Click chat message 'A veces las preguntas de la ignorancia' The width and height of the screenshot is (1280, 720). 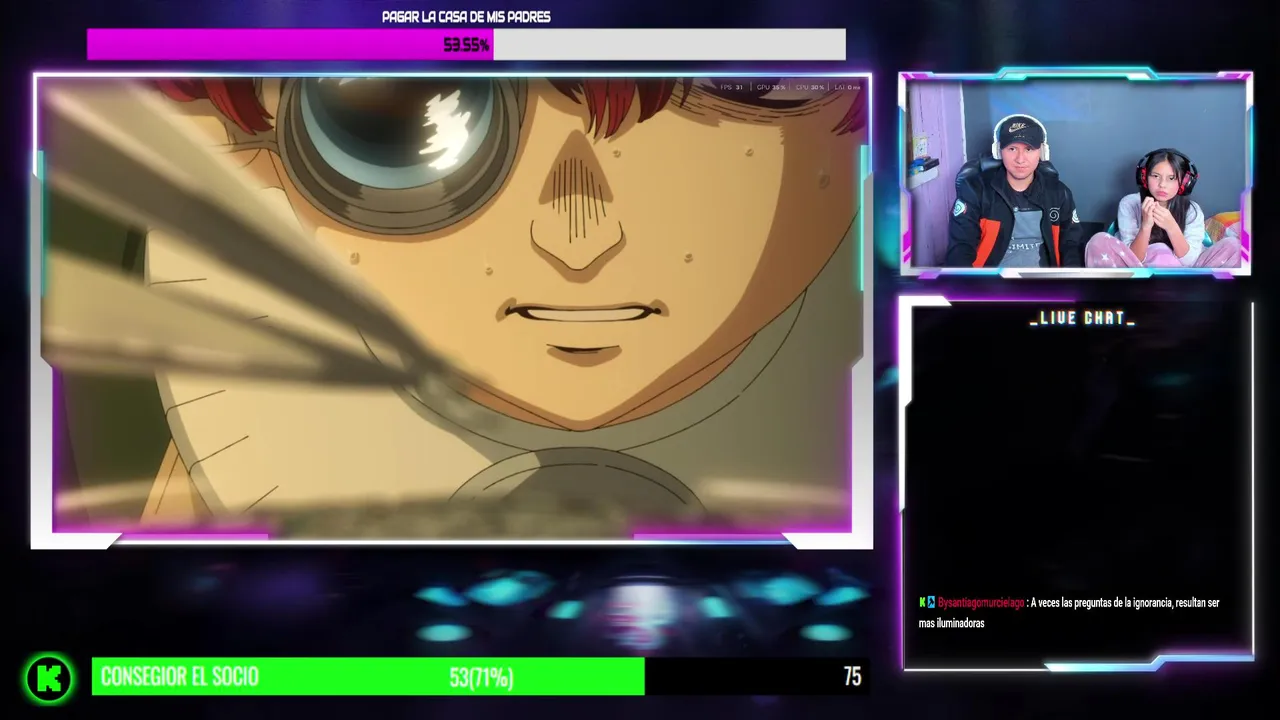pyautogui.click(x=1069, y=613)
